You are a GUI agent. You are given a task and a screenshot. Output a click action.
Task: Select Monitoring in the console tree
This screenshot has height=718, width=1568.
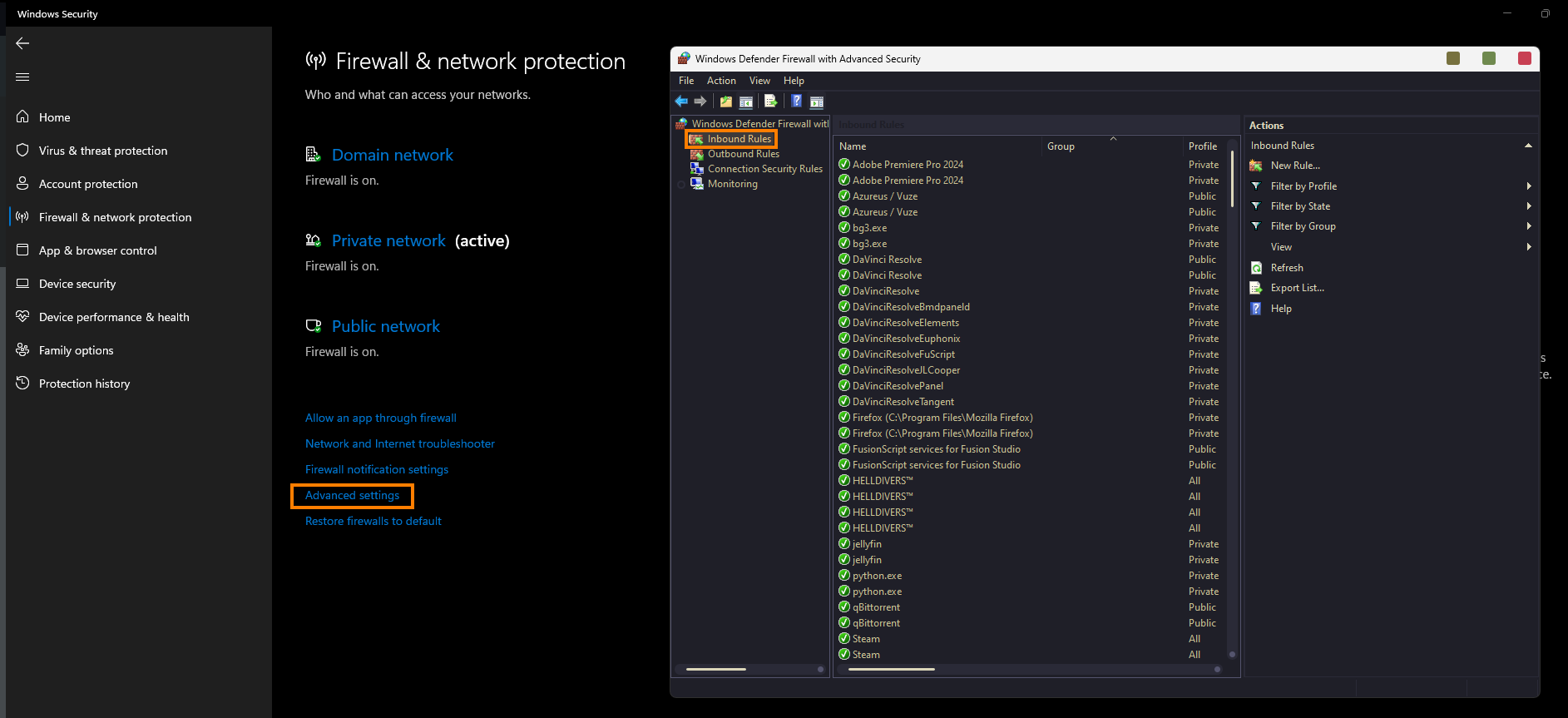[732, 184]
